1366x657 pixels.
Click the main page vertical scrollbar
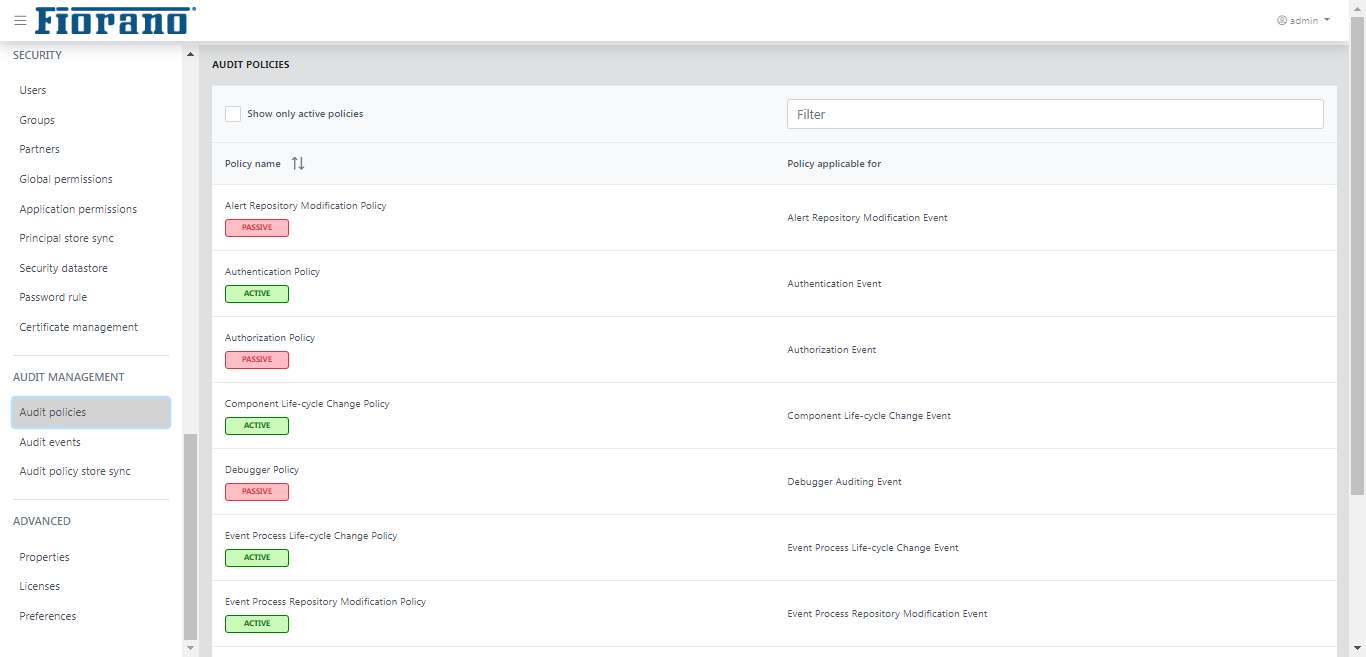(1357, 256)
